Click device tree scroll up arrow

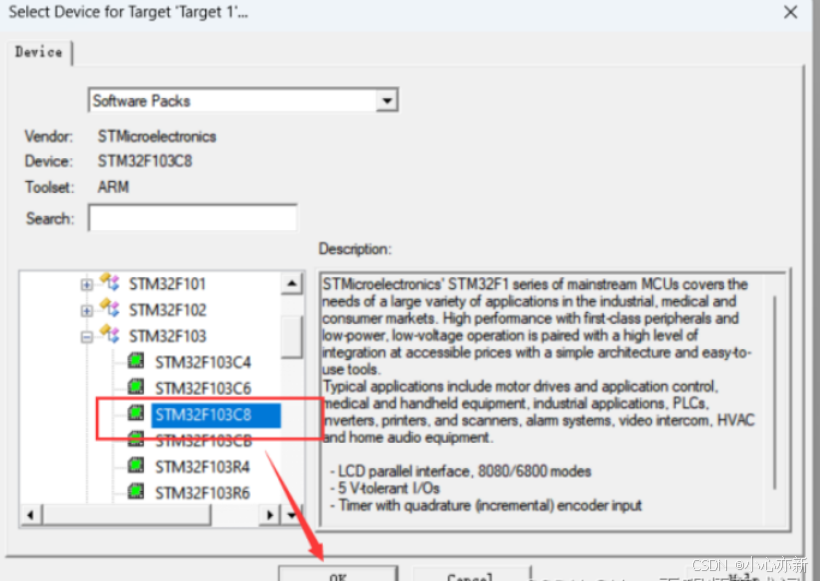coord(292,283)
